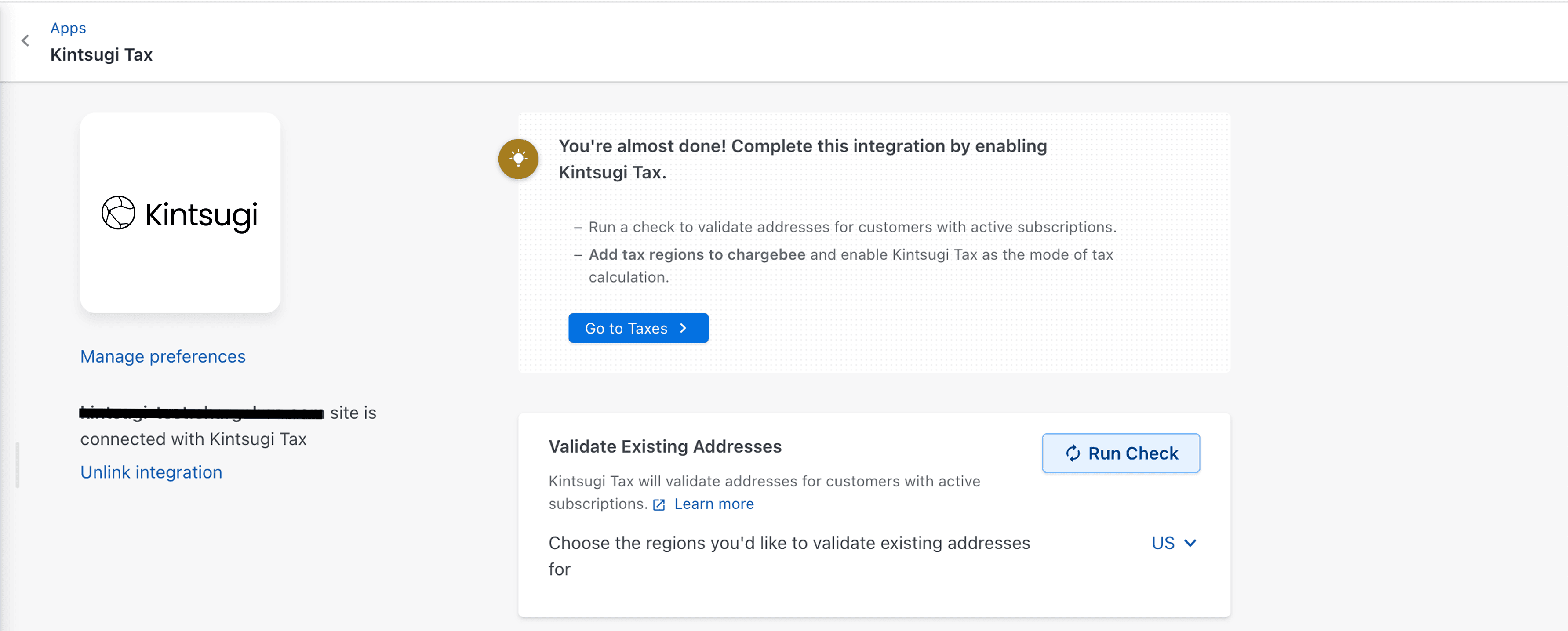This screenshot has width=1568, height=631.
Task: Click the Kintsugi globe logo icon
Action: click(x=118, y=212)
